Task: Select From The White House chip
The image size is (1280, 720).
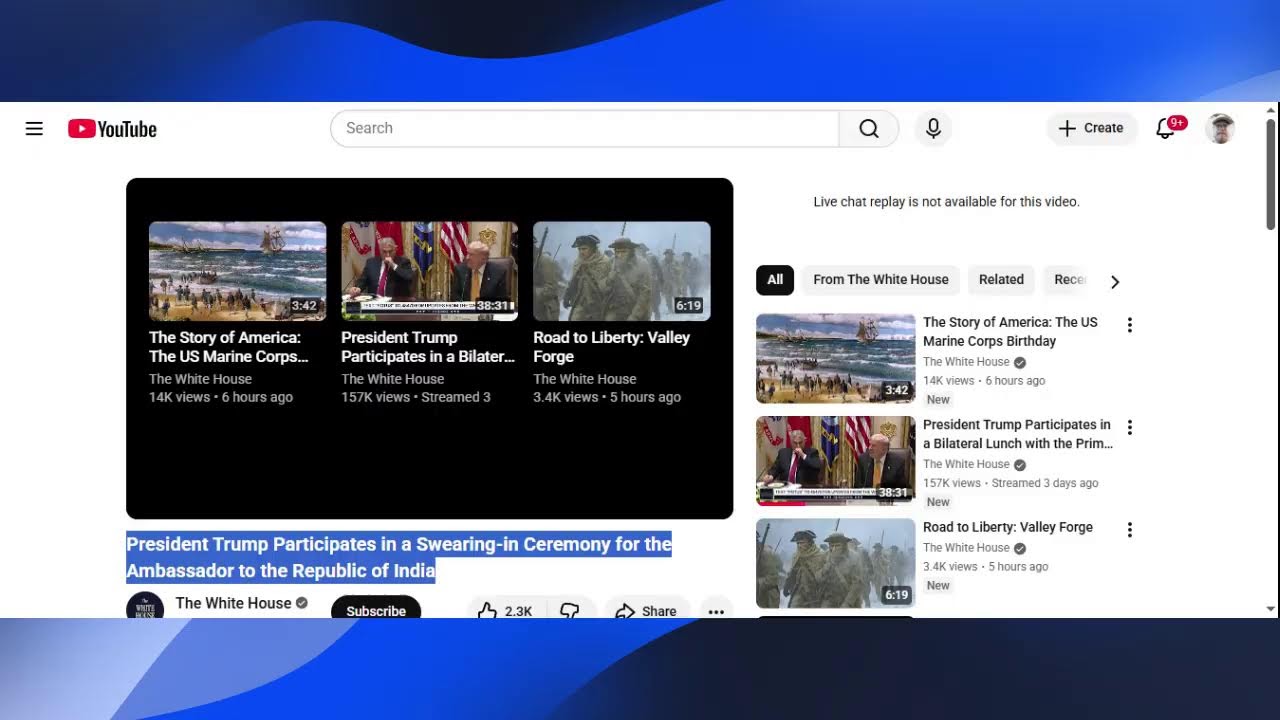Action: (x=881, y=280)
